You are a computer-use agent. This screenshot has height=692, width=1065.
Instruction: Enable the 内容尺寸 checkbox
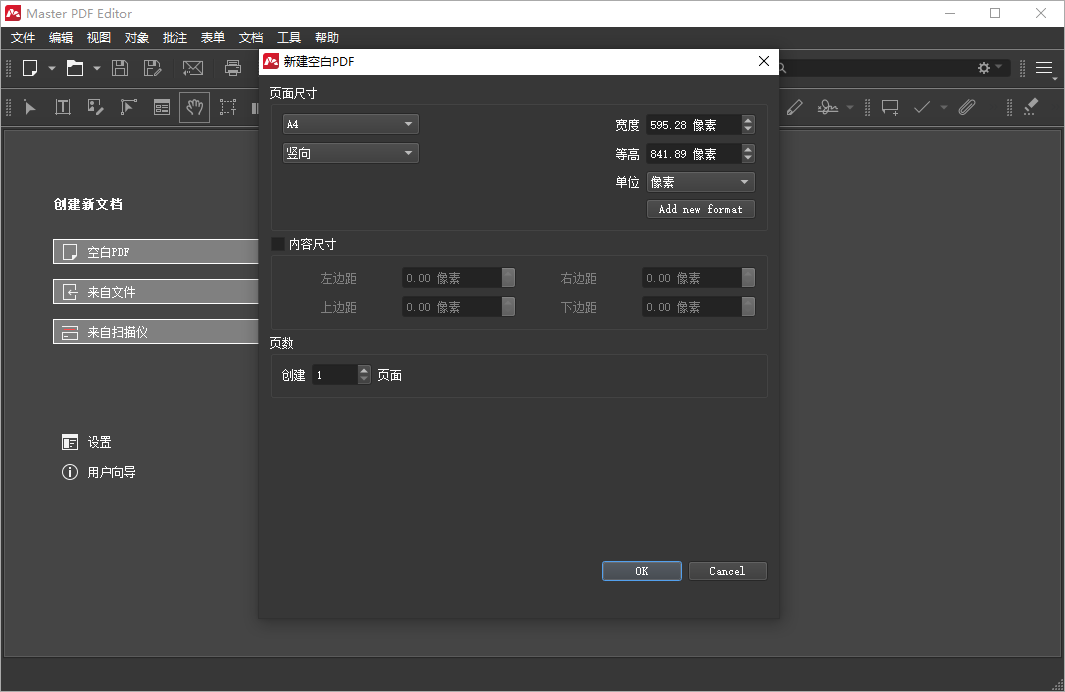point(276,243)
